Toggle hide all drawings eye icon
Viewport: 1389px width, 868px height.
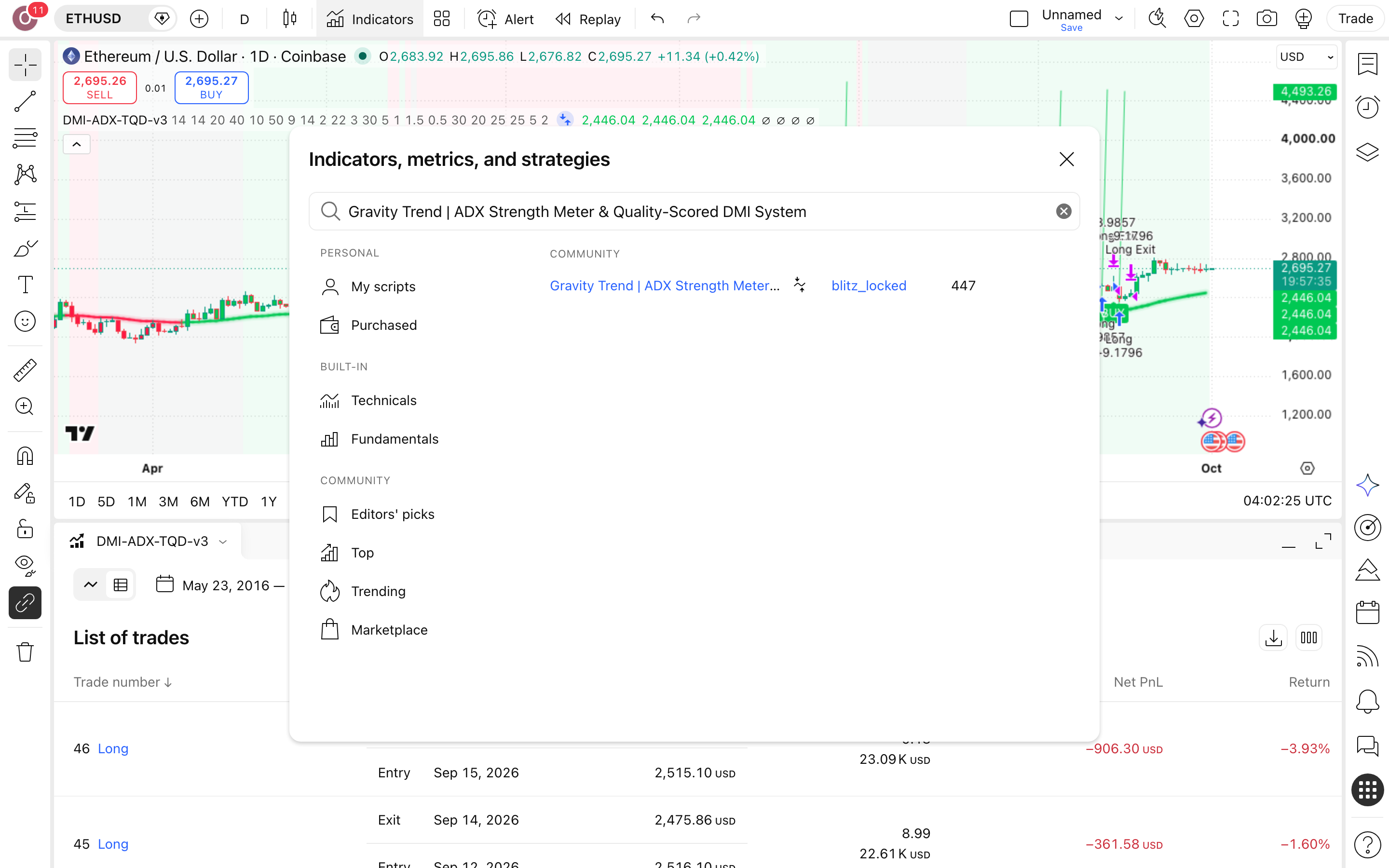[x=25, y=566]
